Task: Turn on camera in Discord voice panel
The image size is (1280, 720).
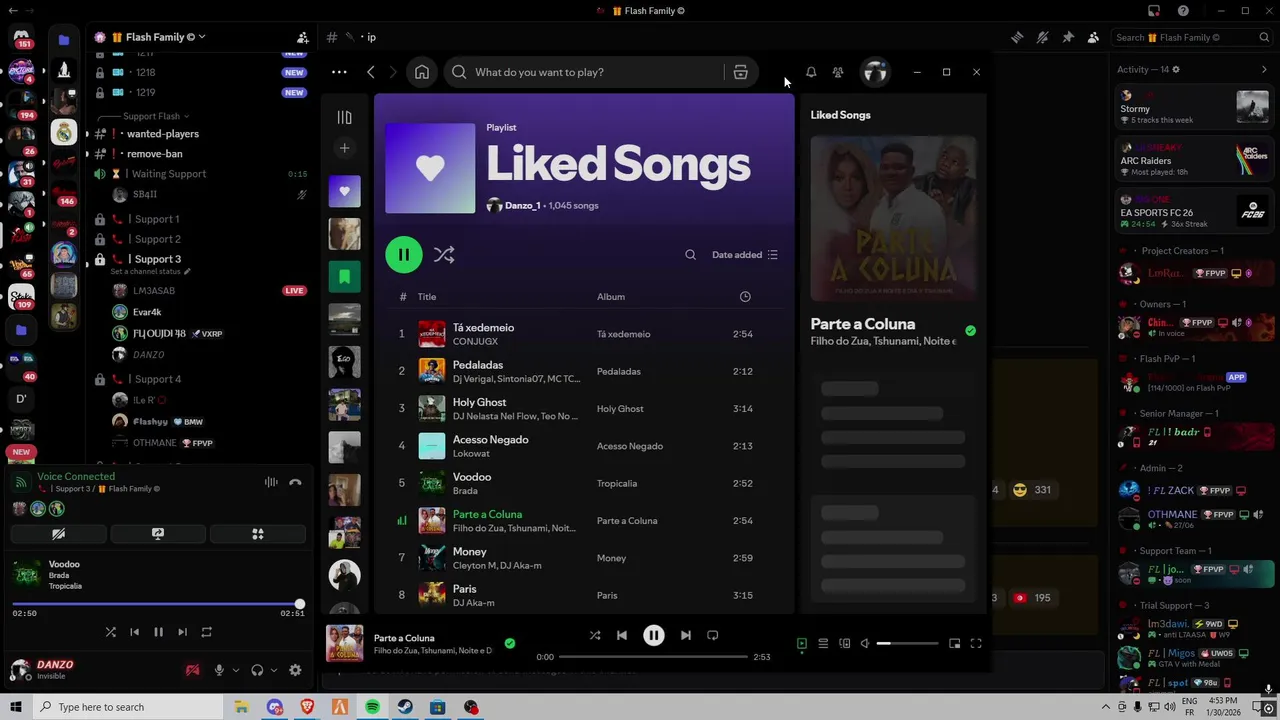Action: coord(58,534)
